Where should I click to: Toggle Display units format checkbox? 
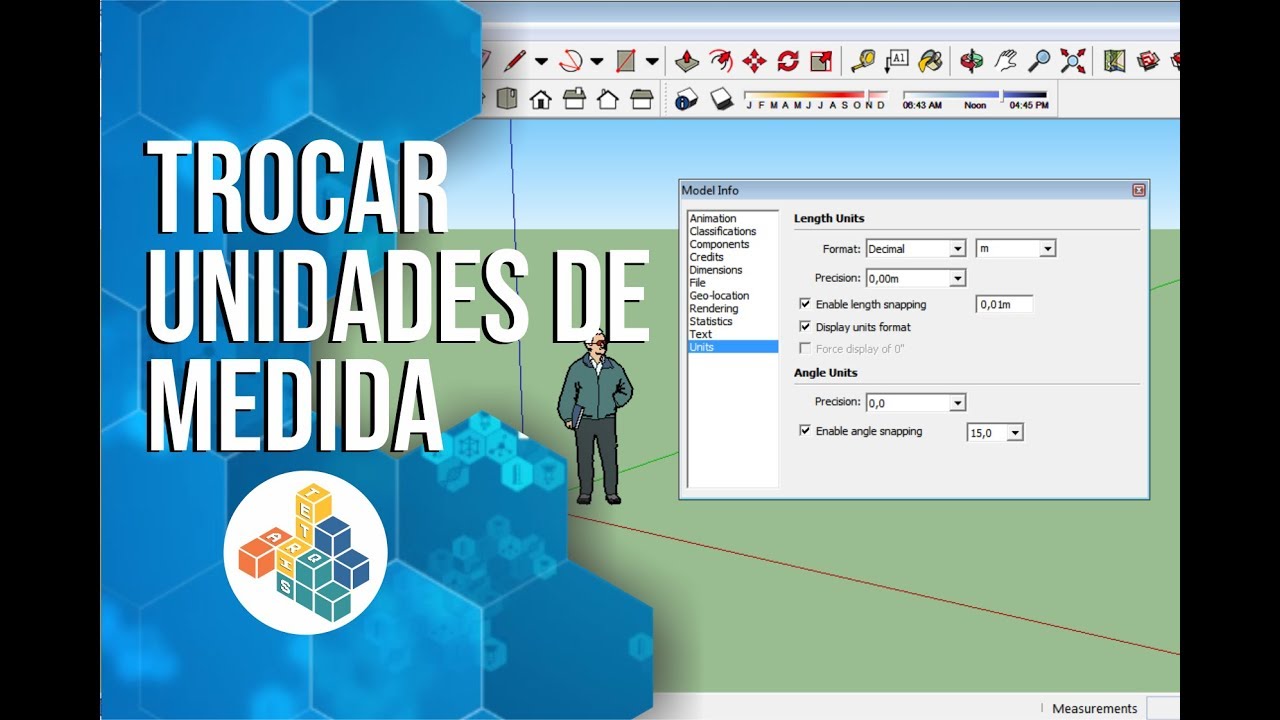tap(805, 327)
